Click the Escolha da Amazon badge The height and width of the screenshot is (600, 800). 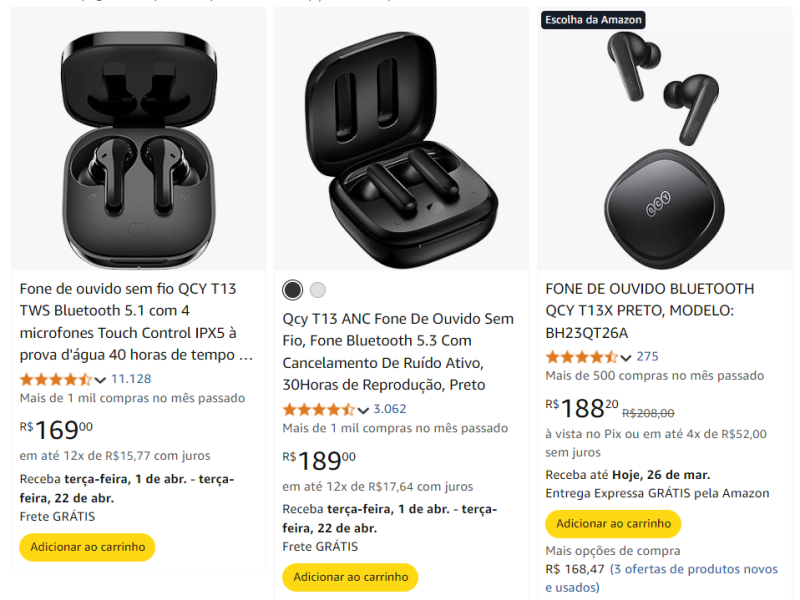pos(593,20)
